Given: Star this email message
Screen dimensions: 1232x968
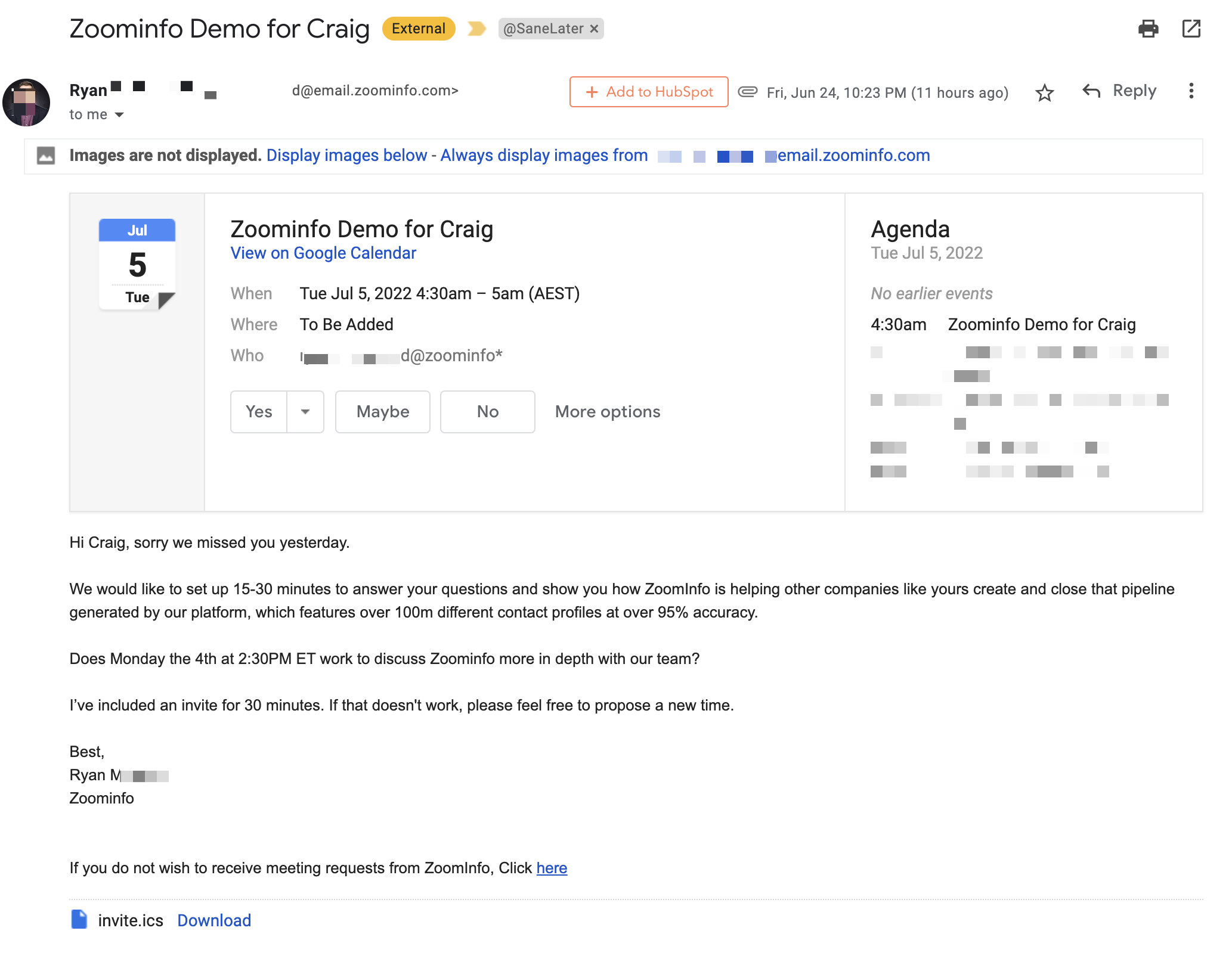Looking at the screenshot, I should pos(1044,92).
